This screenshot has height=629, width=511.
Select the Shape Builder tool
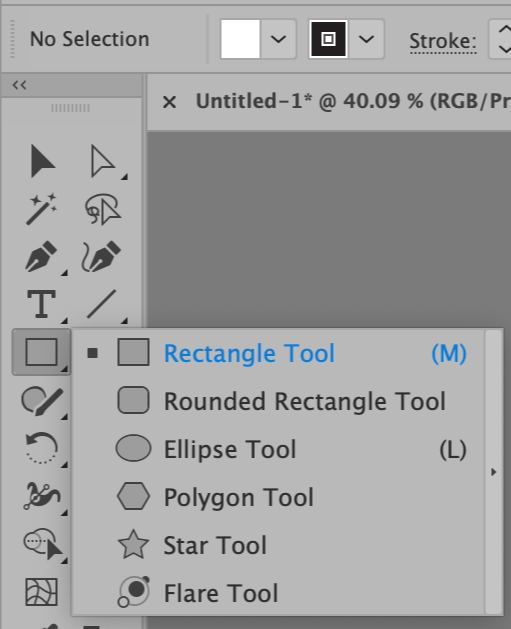(x=43, y=544)
